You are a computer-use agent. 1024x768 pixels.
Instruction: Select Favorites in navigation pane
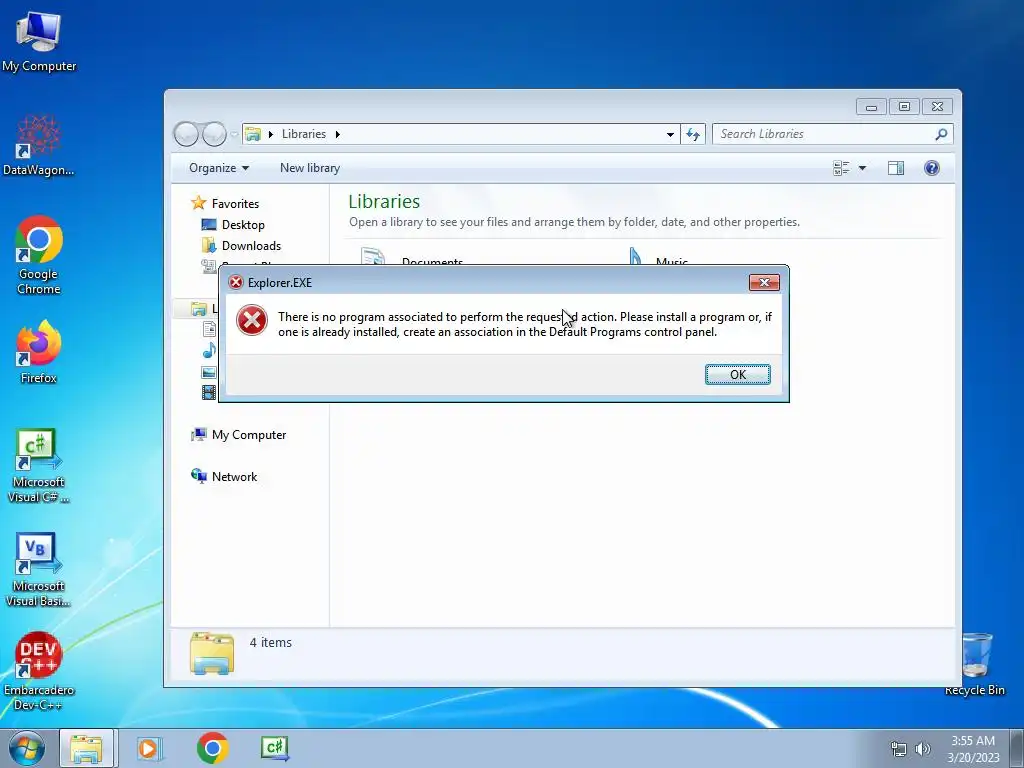(225, 204)
